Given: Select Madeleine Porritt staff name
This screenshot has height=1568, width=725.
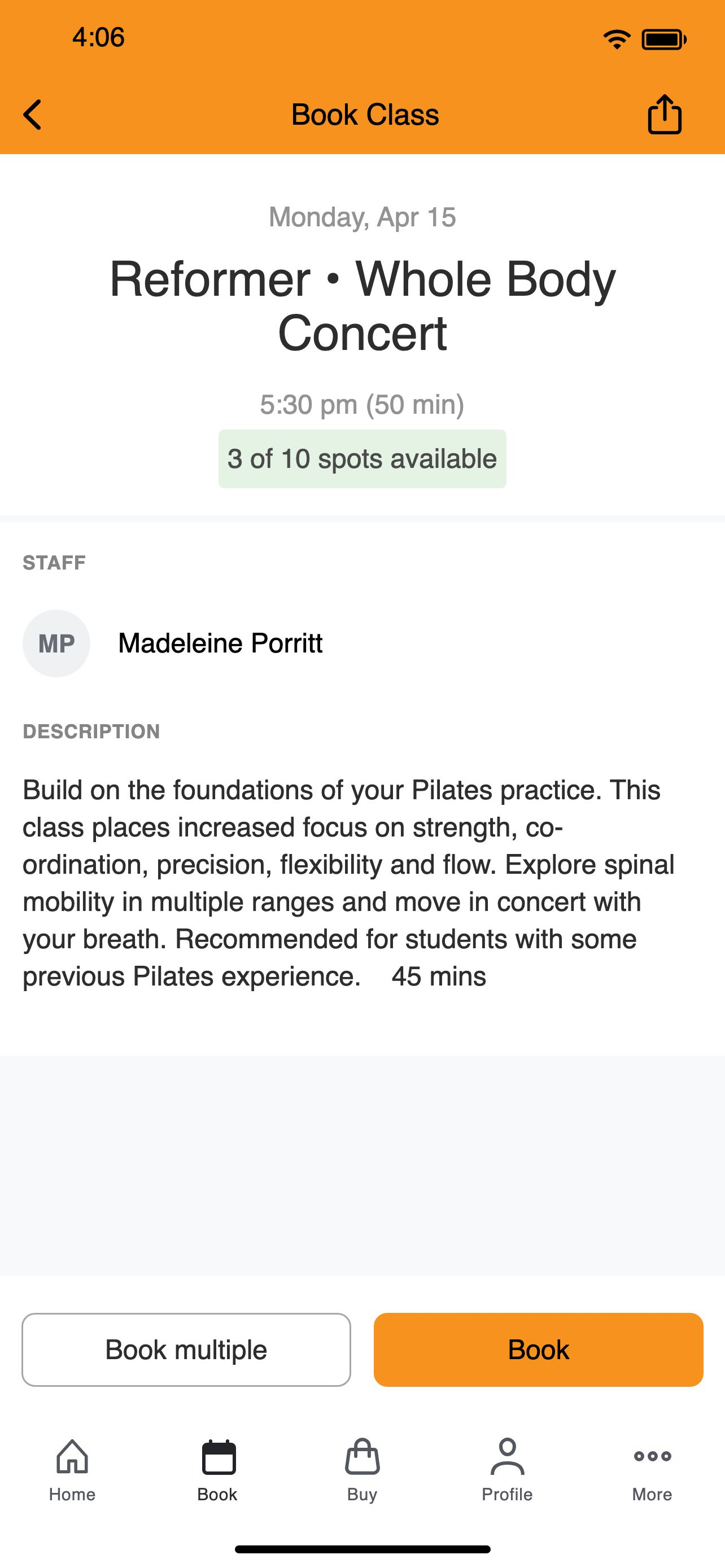Looking at the screenshot, I should click(220, 643).
